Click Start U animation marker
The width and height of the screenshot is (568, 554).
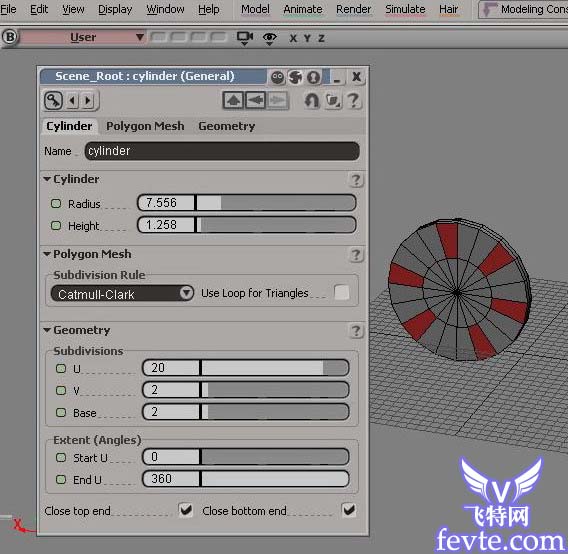[x=61, y=457]
